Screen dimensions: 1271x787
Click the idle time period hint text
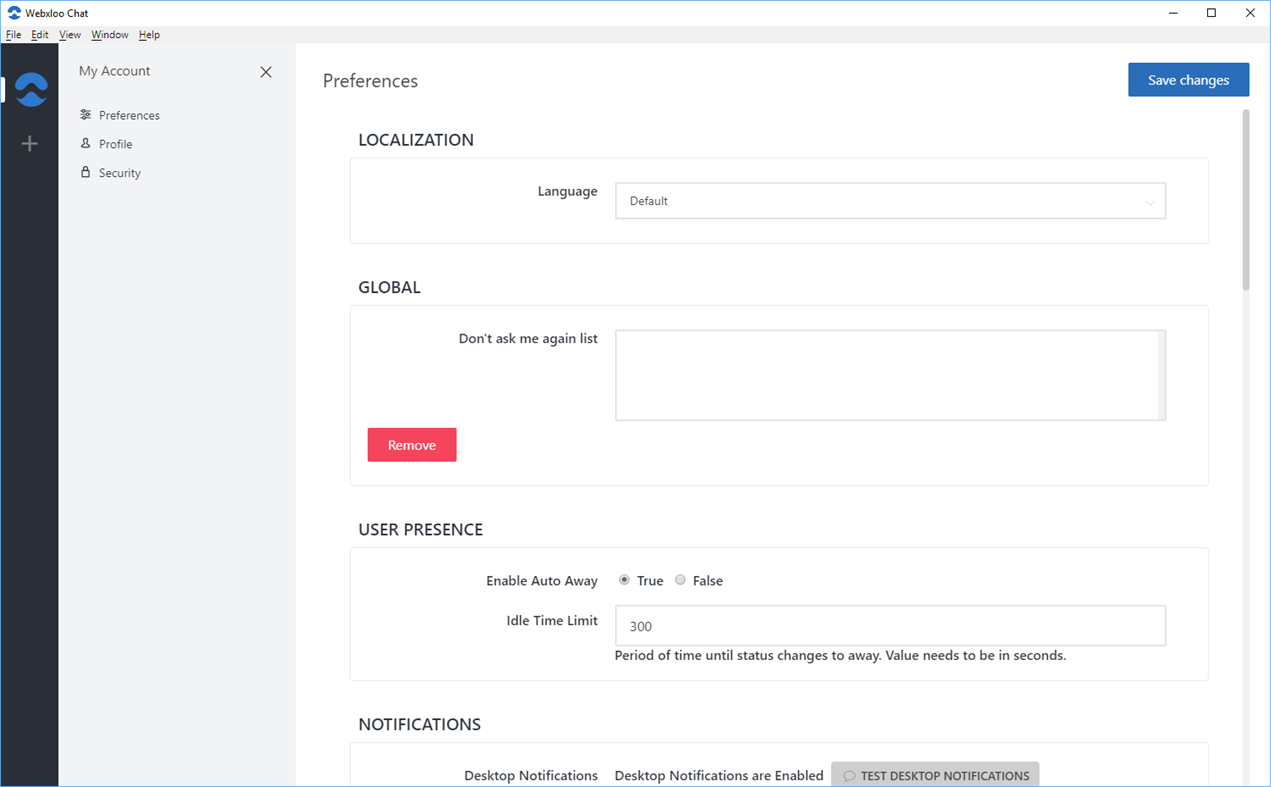point(840,656)
